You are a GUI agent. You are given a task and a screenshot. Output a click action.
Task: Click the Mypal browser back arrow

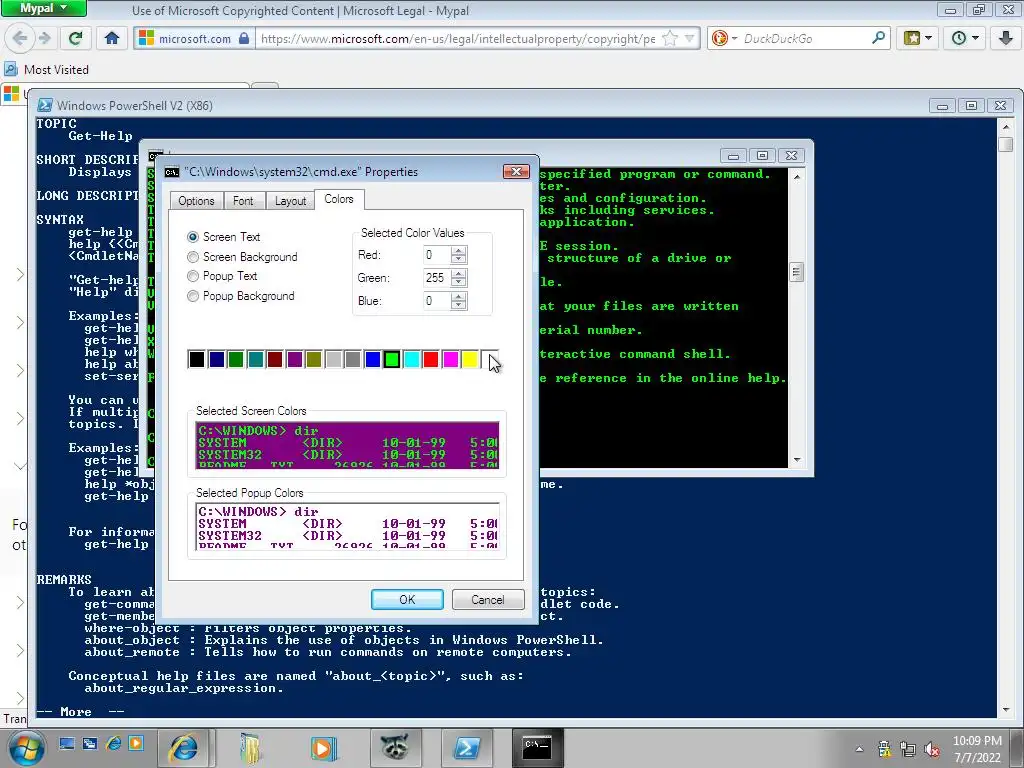point(20,39)
